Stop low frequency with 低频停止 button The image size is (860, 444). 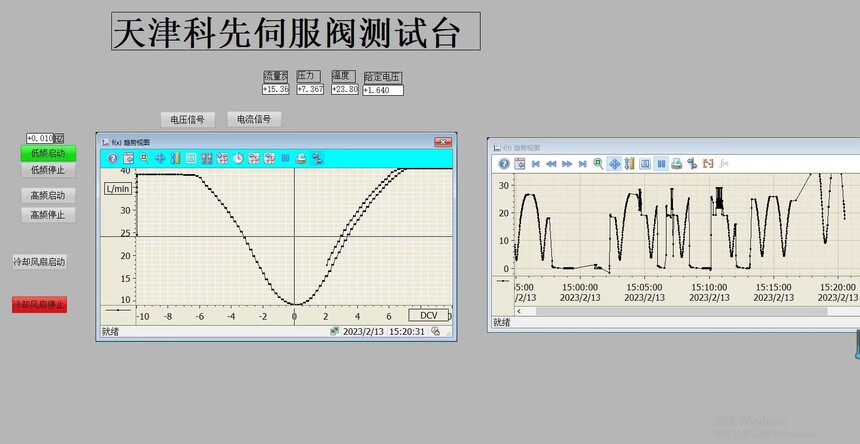[x=48, y=170]
